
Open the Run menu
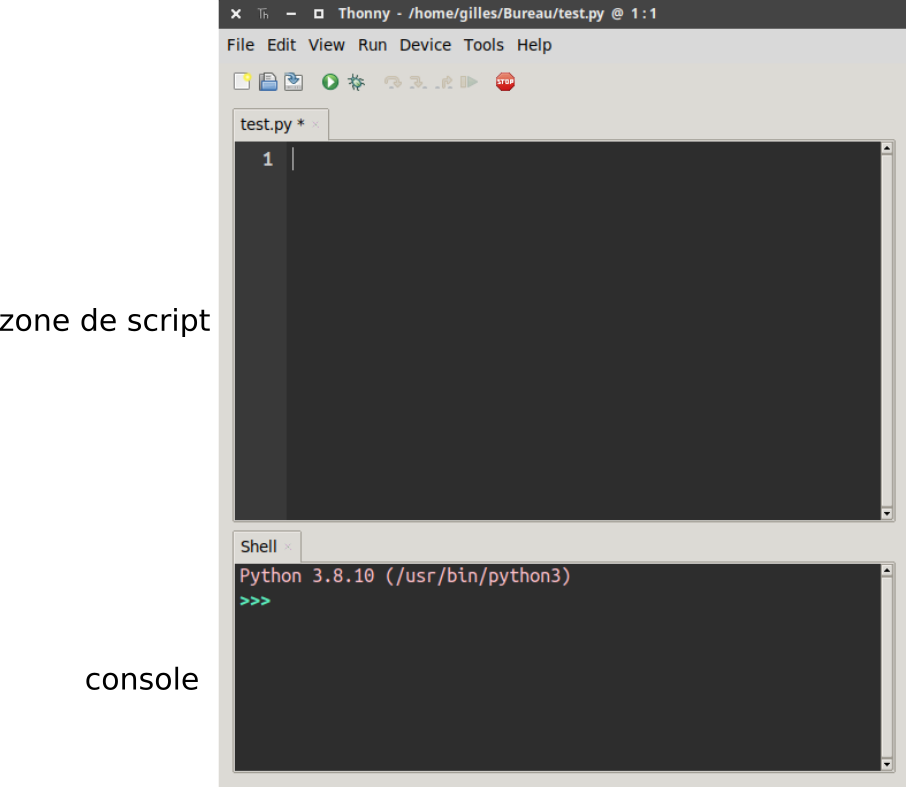372,45
